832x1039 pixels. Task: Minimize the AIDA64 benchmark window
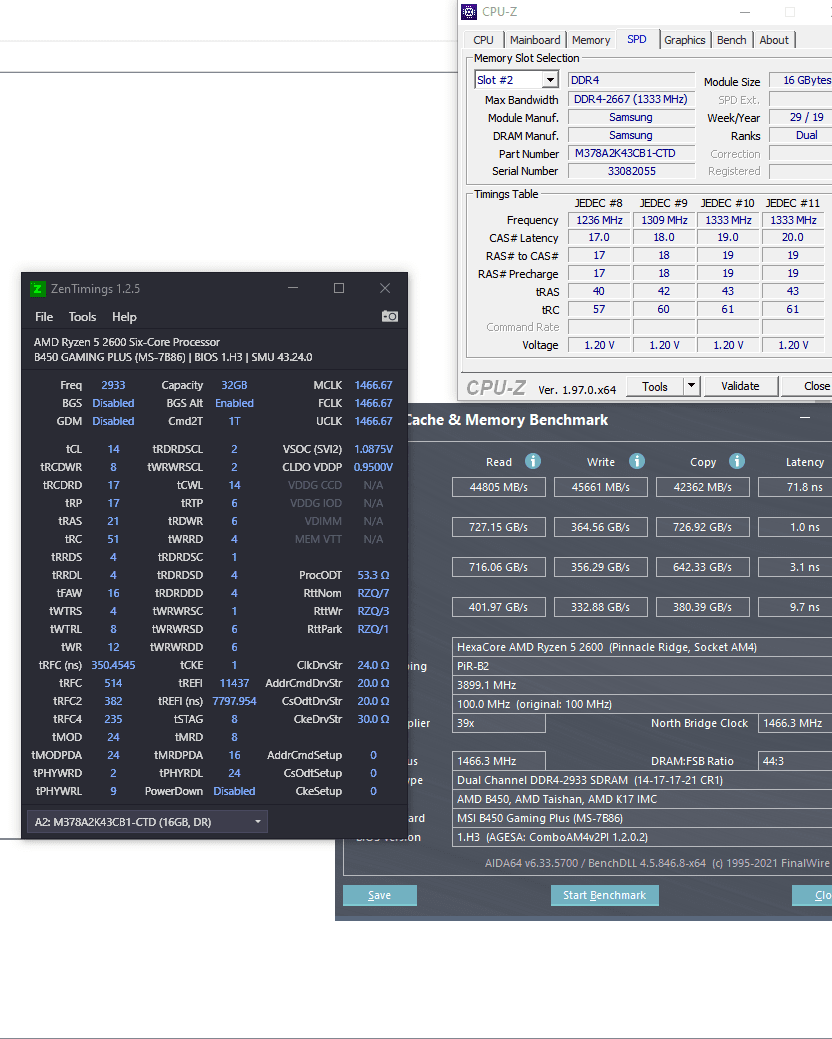(805, 417)
